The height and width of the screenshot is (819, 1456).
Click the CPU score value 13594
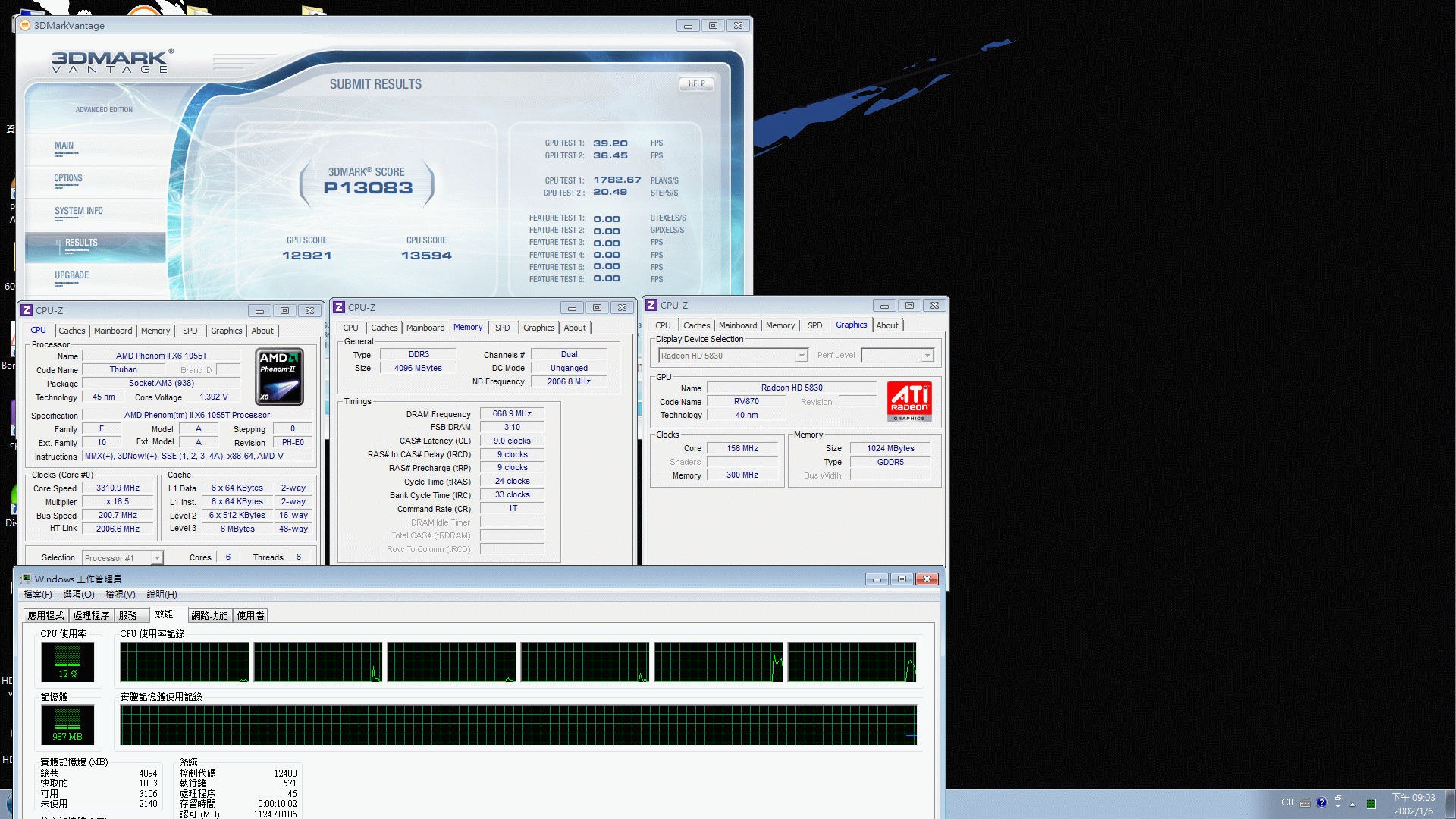click(x=426, y=256)
